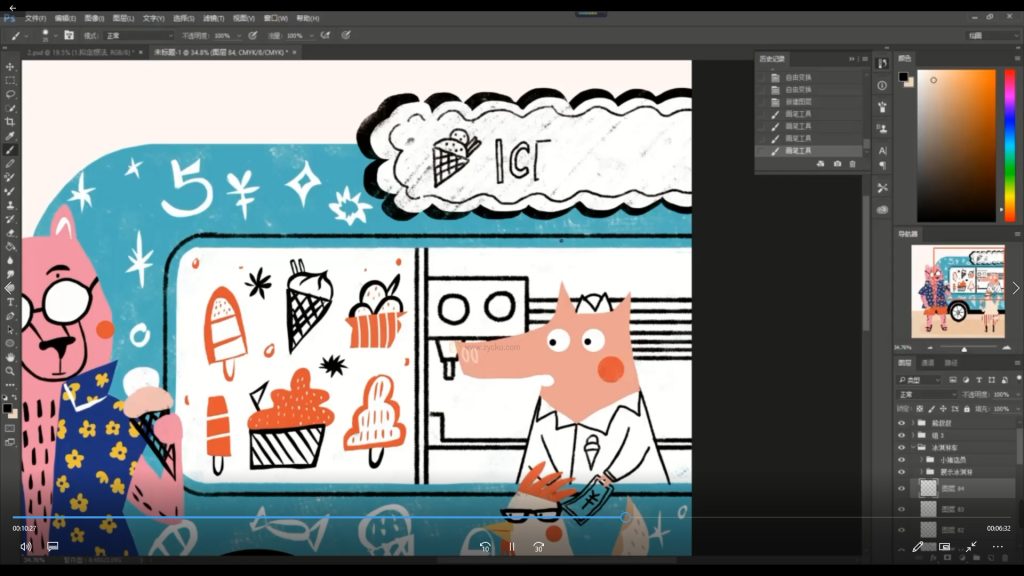Pause the video with the pause button
This screenshot has height=576, width=1024.
[511, 547]
